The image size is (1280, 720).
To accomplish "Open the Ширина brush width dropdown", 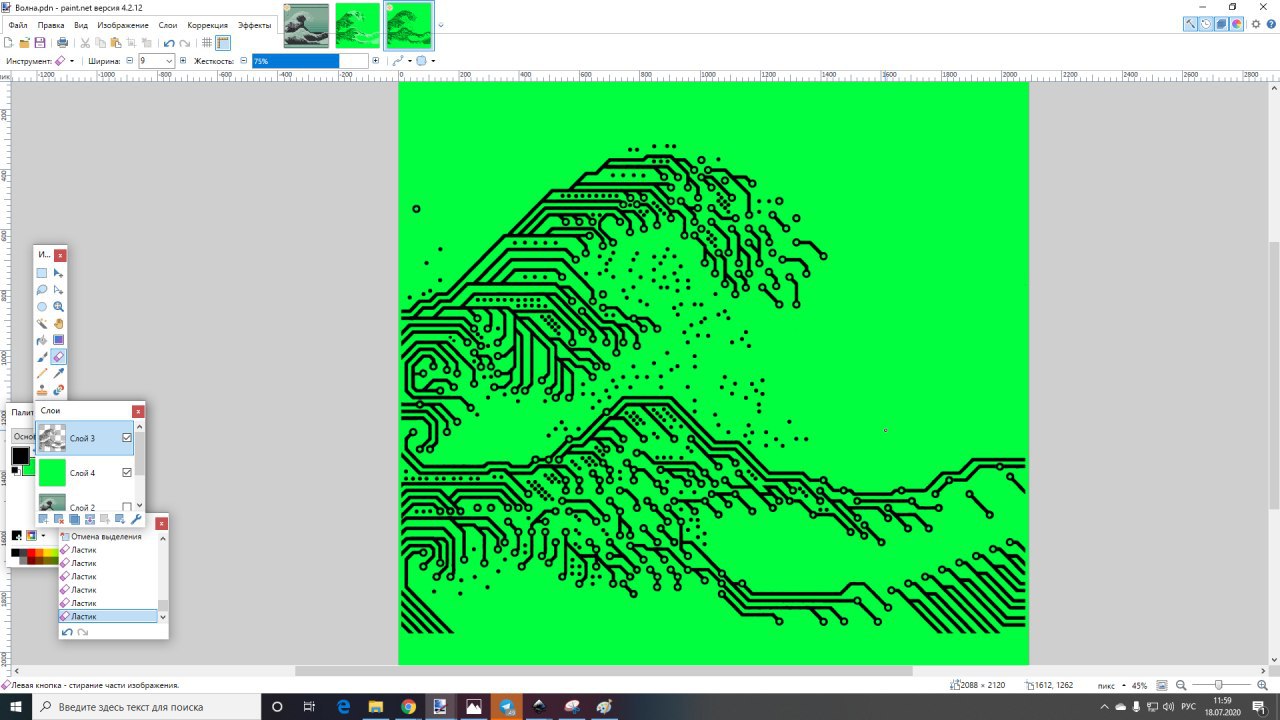I will tap(169, 61).
